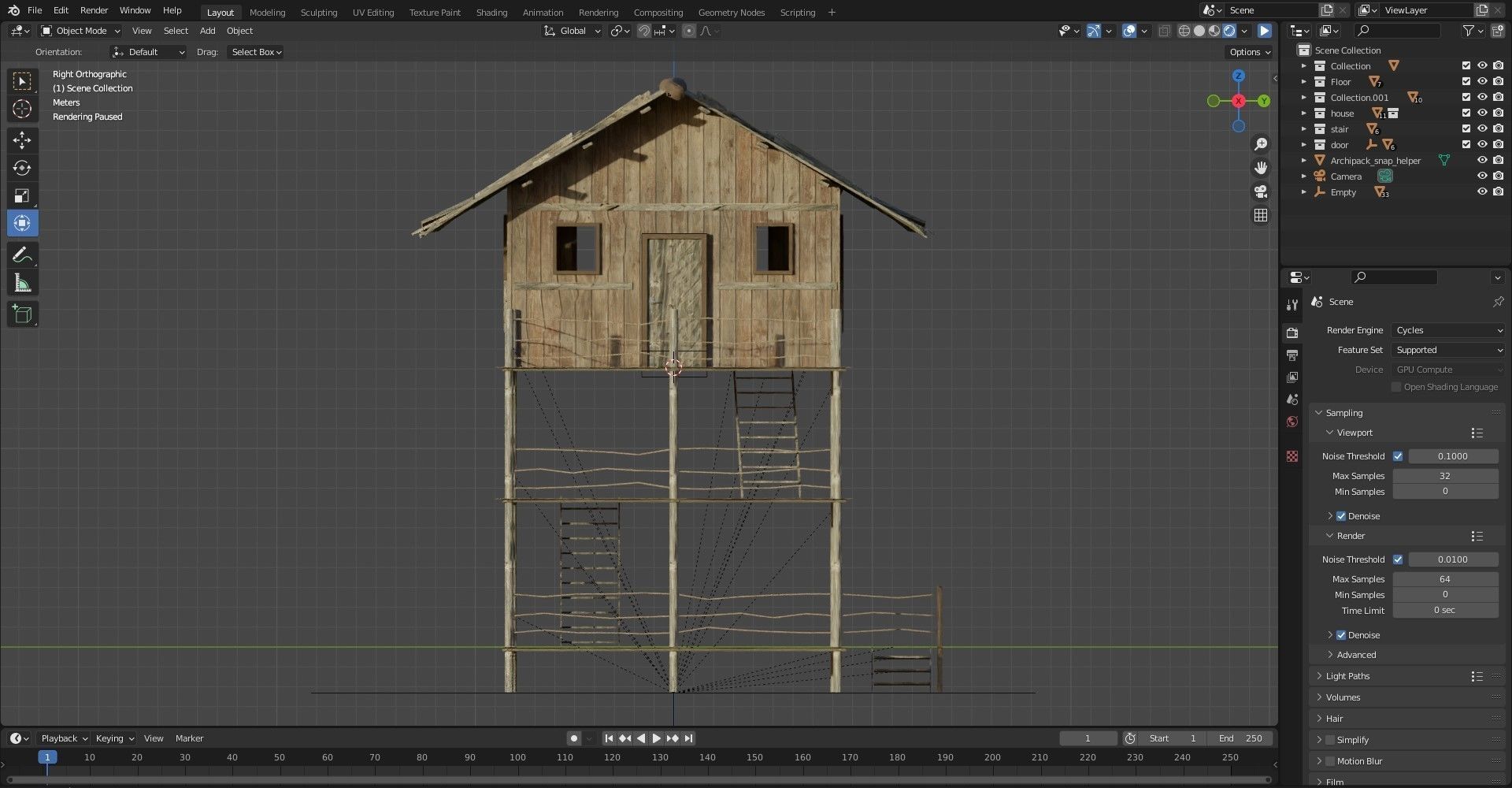Viewport: 1512px width, 788px height.
Task: Open Object Mode dropdown
Action: point(80,31)
